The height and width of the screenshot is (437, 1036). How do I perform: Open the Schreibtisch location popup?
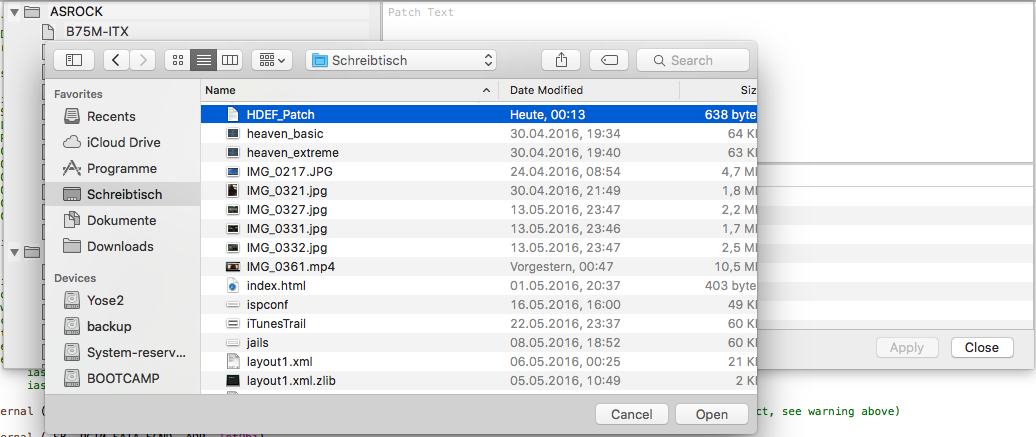(401, 60)
